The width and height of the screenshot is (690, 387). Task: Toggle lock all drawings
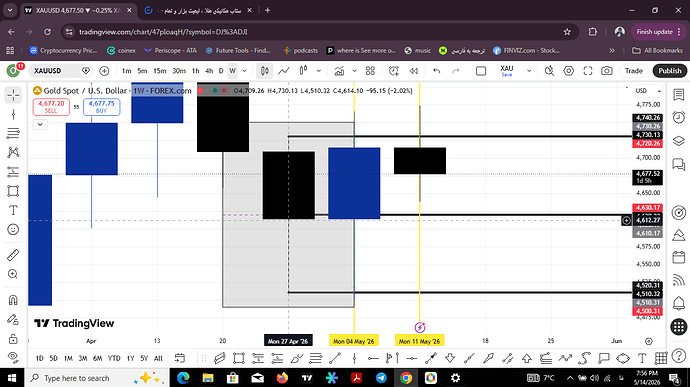(x=13, y=339)
